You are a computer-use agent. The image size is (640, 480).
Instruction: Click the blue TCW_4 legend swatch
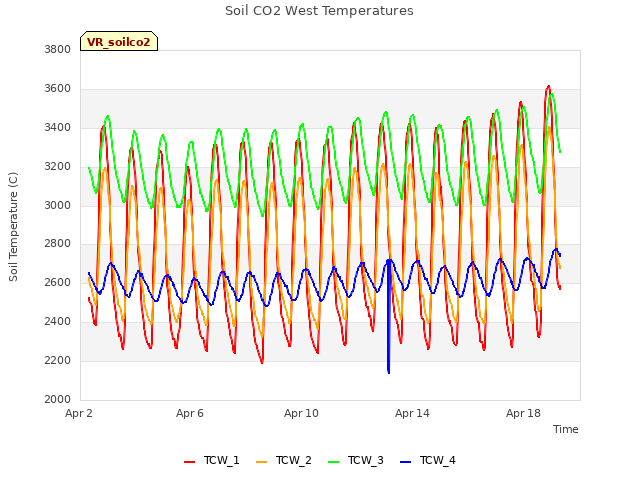(x=406, y=462)
